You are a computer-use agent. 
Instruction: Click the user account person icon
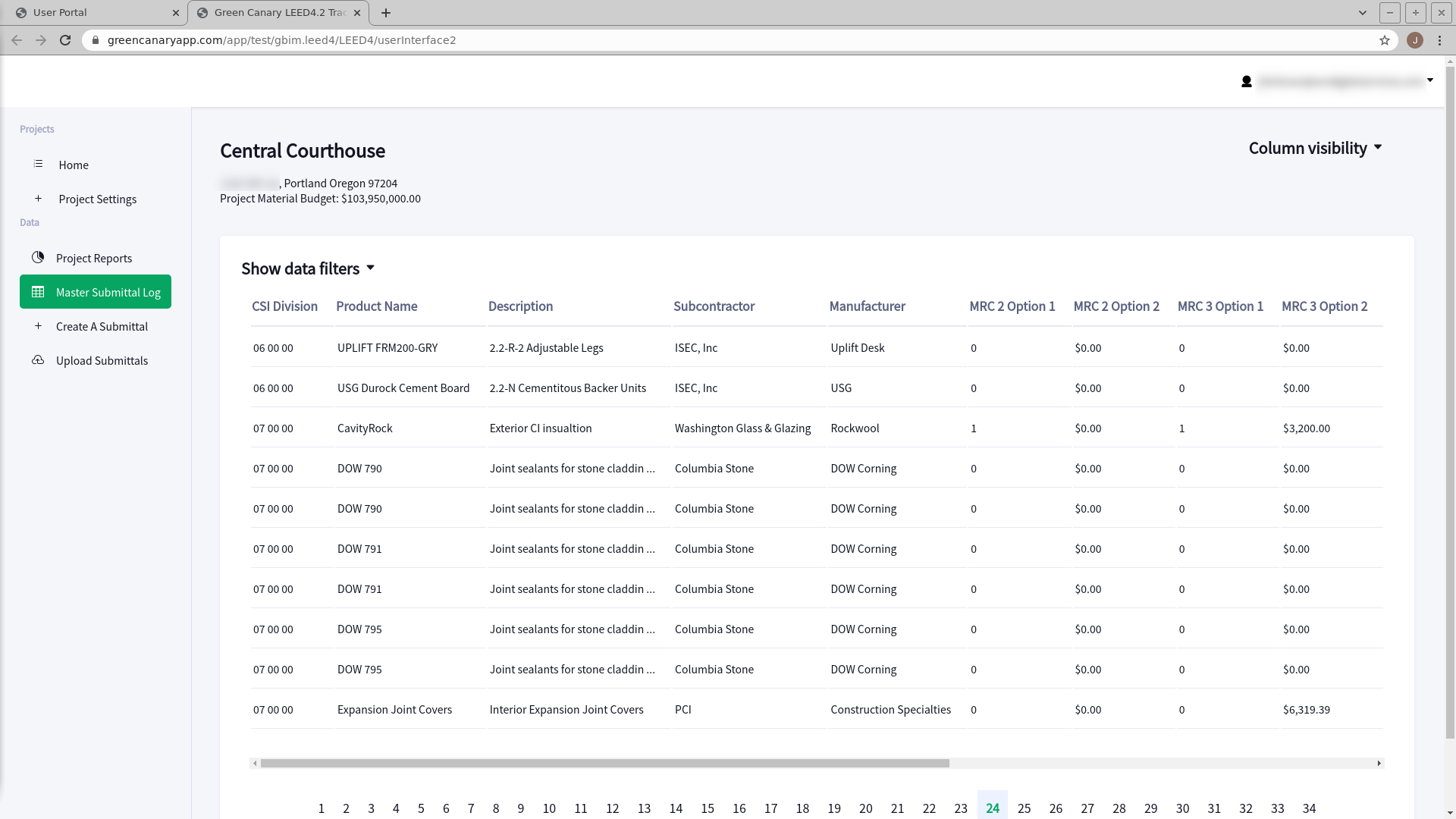pos(1246,82)
